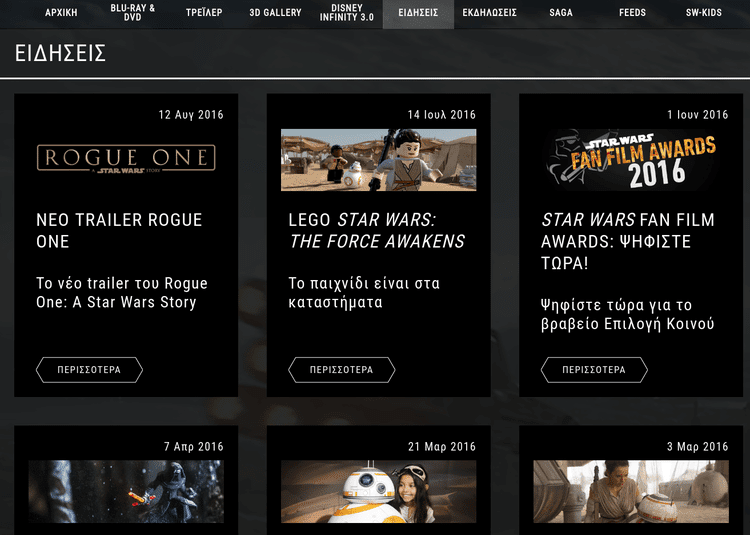Select the ΕΙΔΗΣΕΙΣ navigation tab

click(419, 13)
